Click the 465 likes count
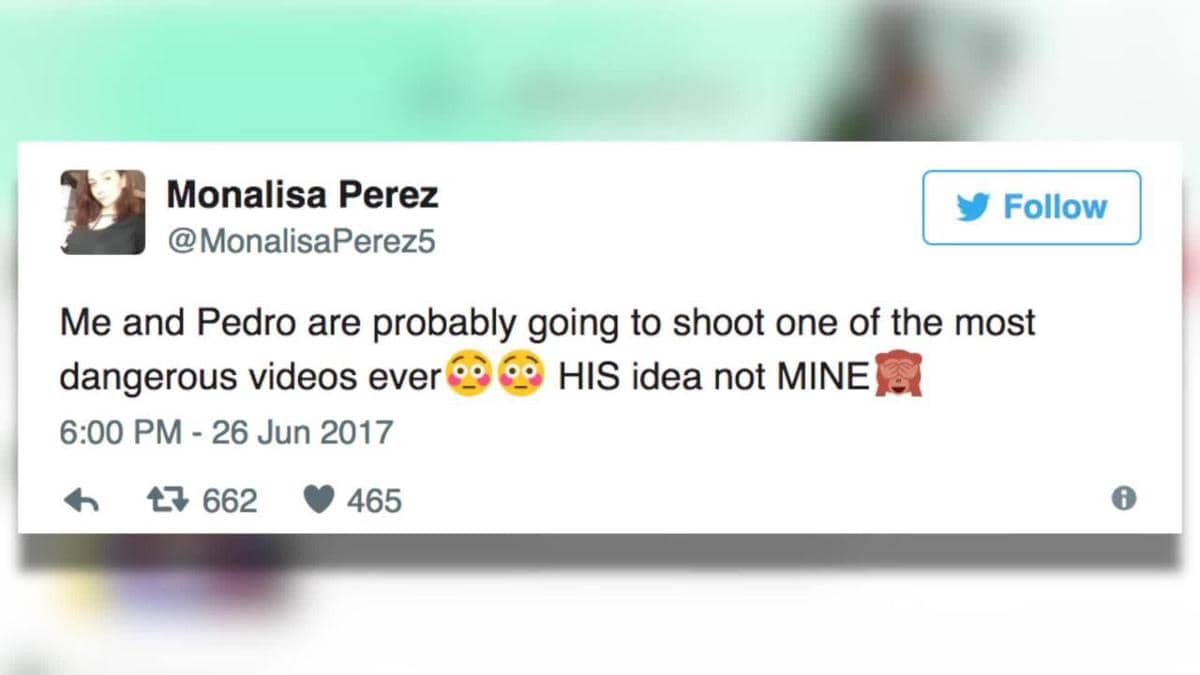Image resolution: width=1200 pixels, height=675 pixels. tap(374, 500)
